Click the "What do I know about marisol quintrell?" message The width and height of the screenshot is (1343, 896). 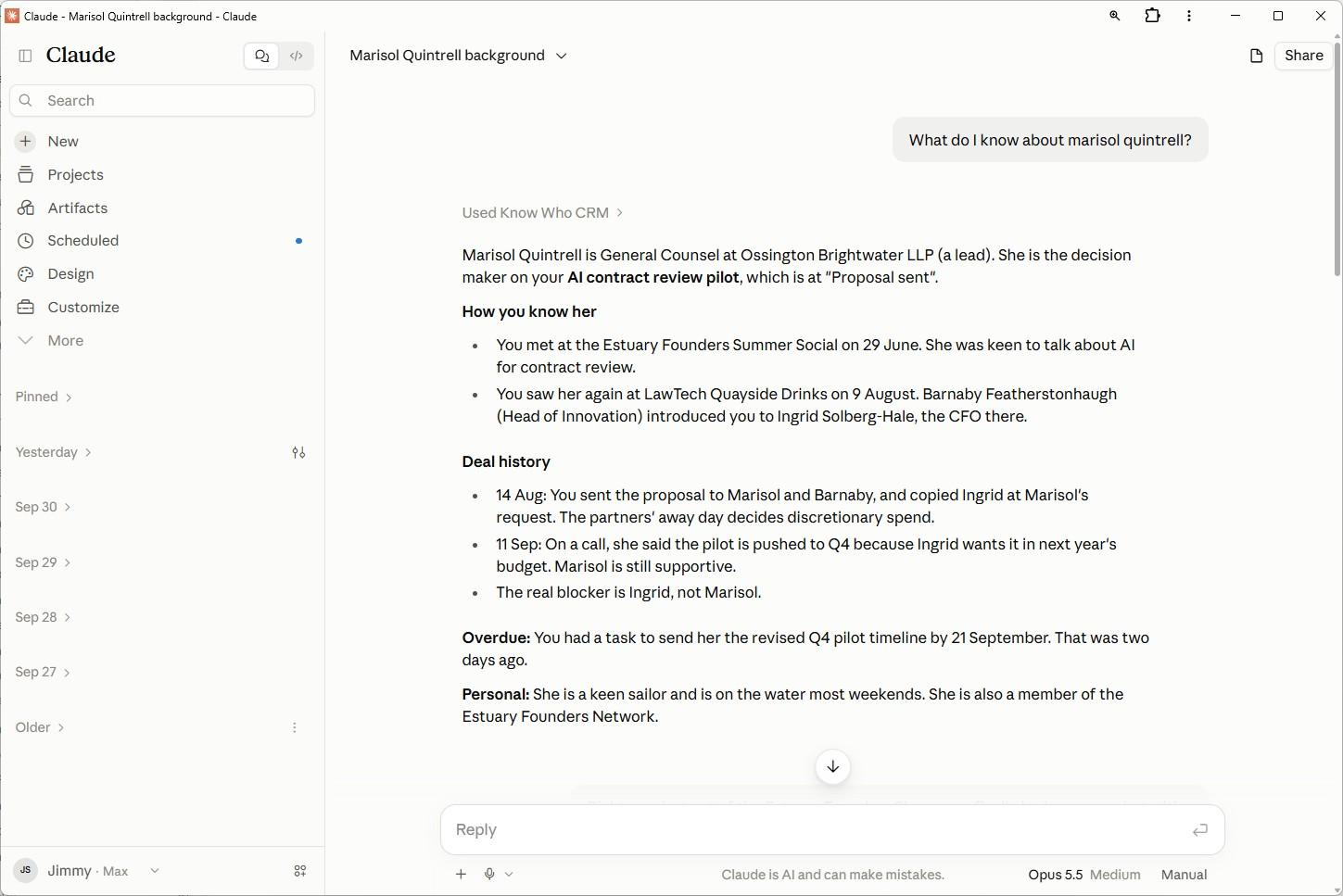(1050, 140)
